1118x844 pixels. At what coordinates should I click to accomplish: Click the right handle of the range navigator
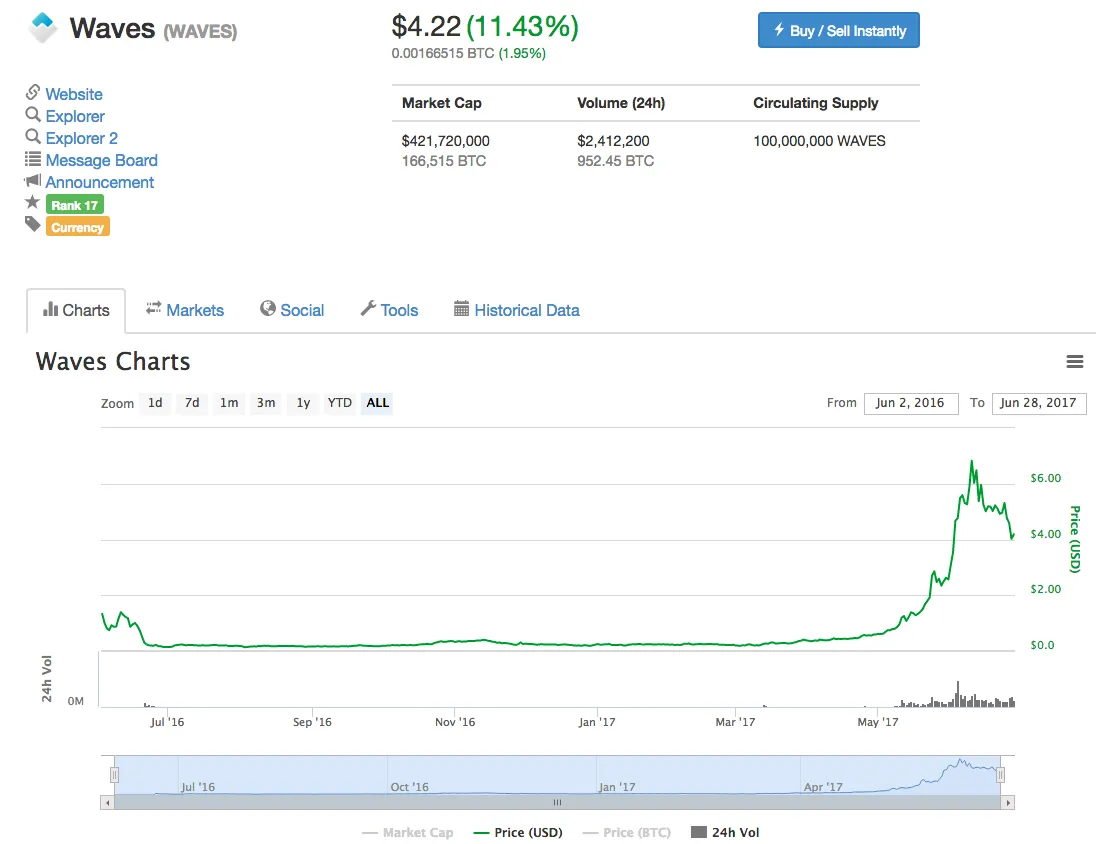(x=1000, y=775)
